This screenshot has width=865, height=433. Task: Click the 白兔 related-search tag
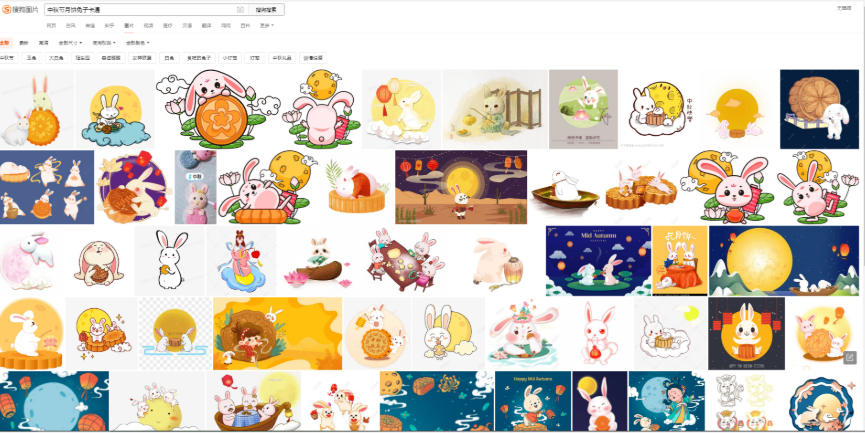tap(169, 58)
